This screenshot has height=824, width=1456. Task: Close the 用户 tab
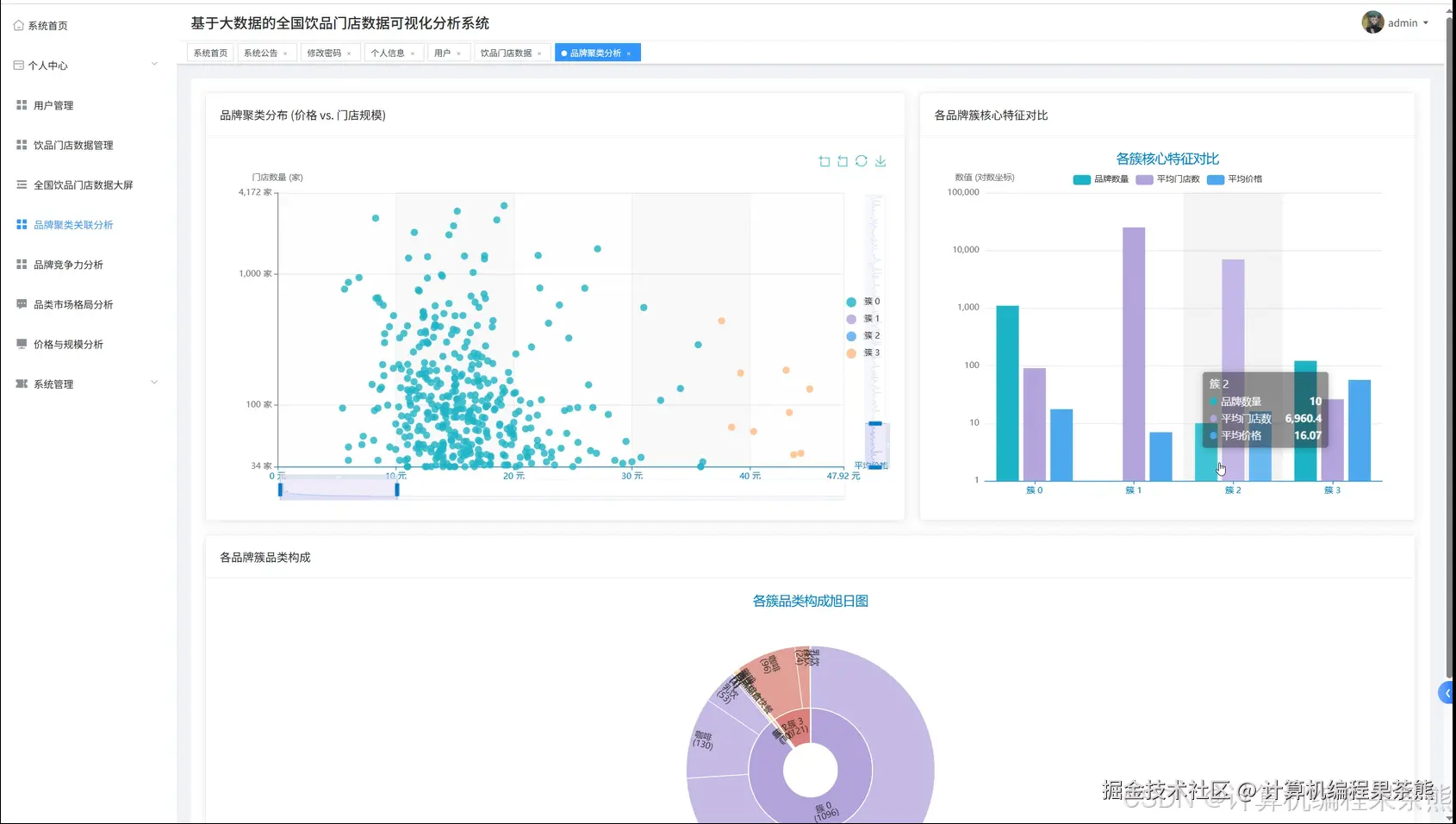pyautogui.click(x=458, y=53)
